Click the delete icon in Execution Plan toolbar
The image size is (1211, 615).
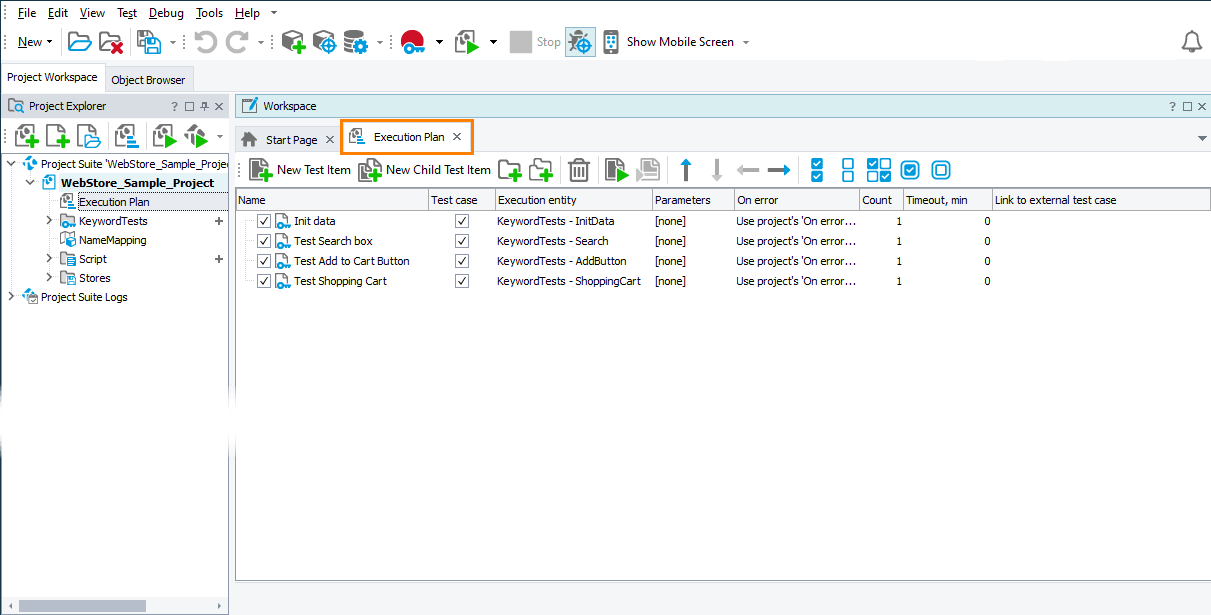[x=578, y=170]
